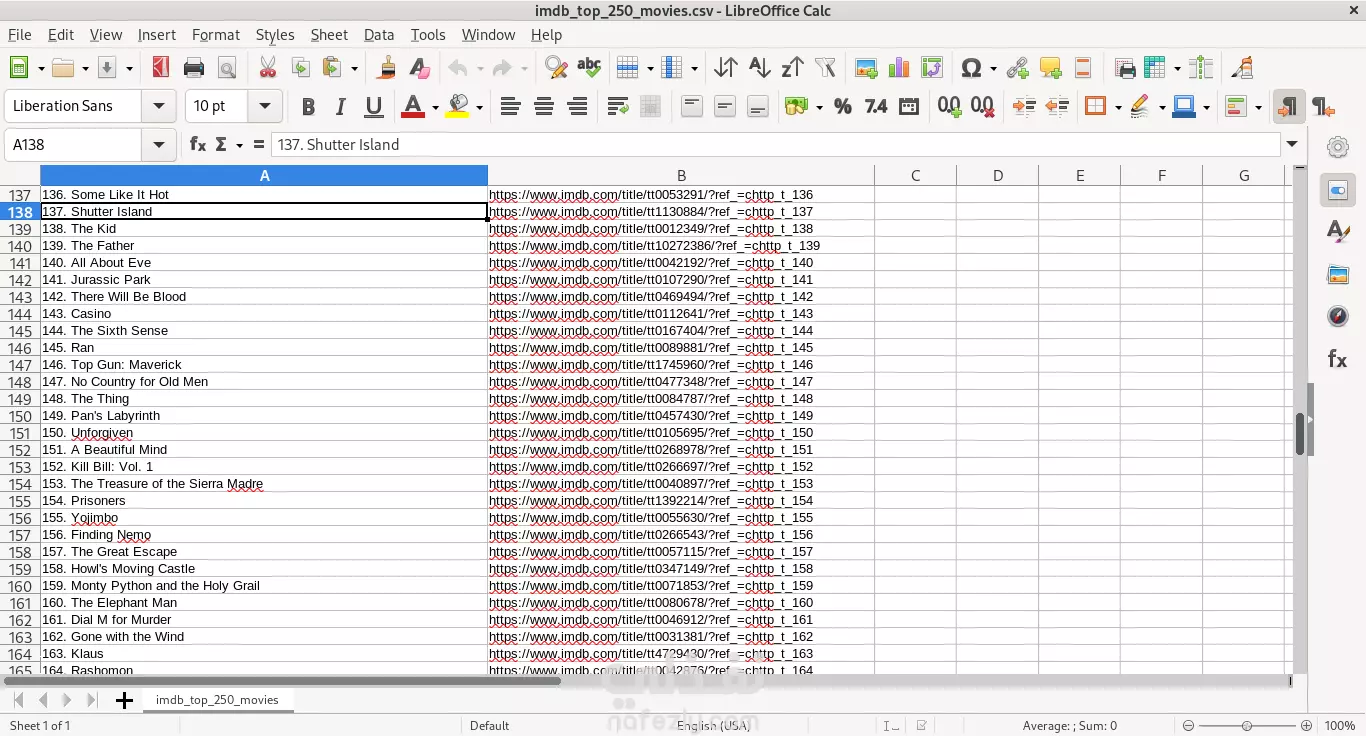The height and width of the screenshot is (736, 1366).
Task: Click the AutoFilter funnel icon
Action: coord(825,68)
